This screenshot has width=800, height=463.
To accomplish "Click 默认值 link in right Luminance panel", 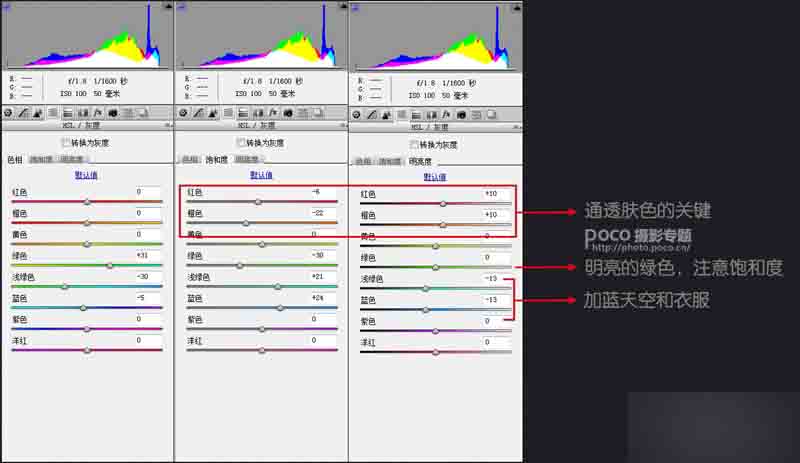I will [435, 177].
